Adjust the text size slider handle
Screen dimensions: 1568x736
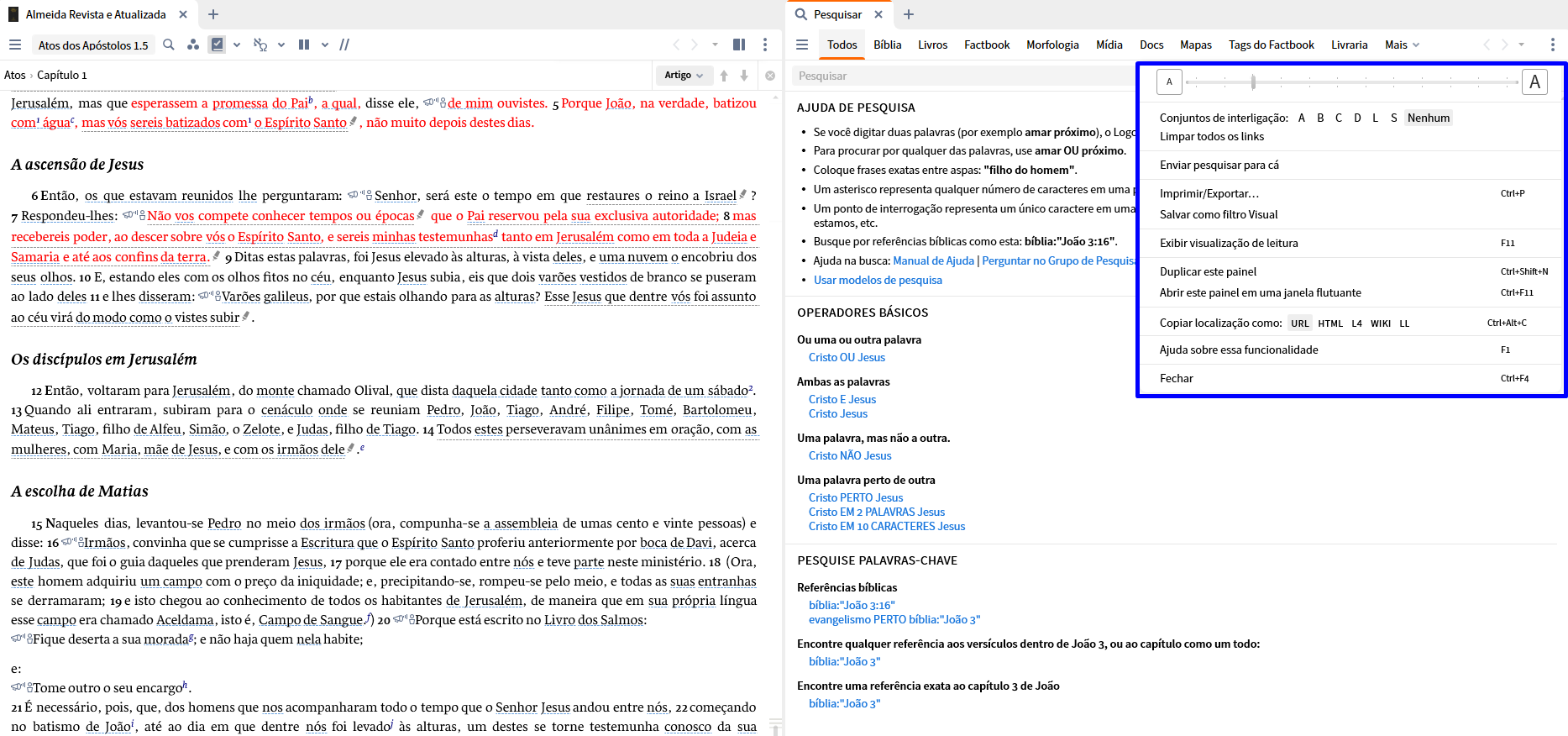click(1253, 82)
